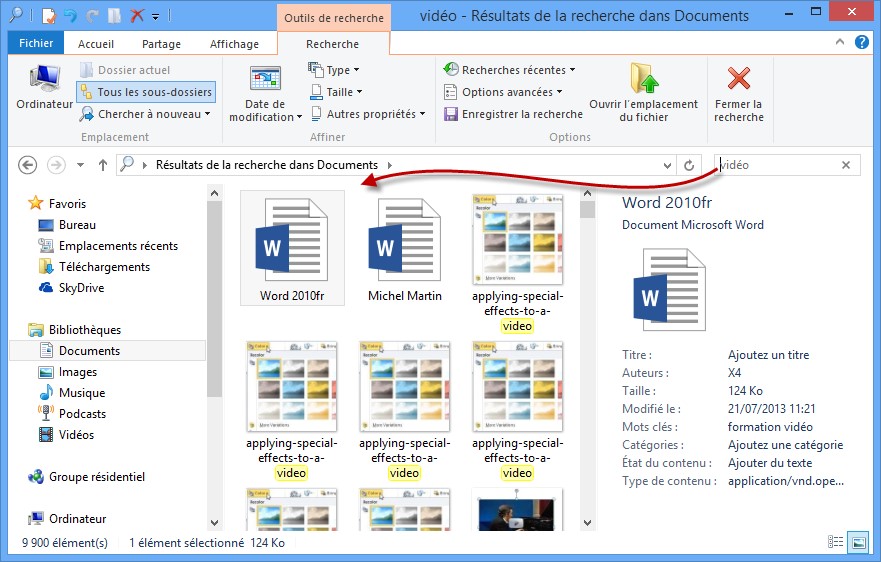
Task: Click Ajoutez un titre link
Action: (768, 355)
